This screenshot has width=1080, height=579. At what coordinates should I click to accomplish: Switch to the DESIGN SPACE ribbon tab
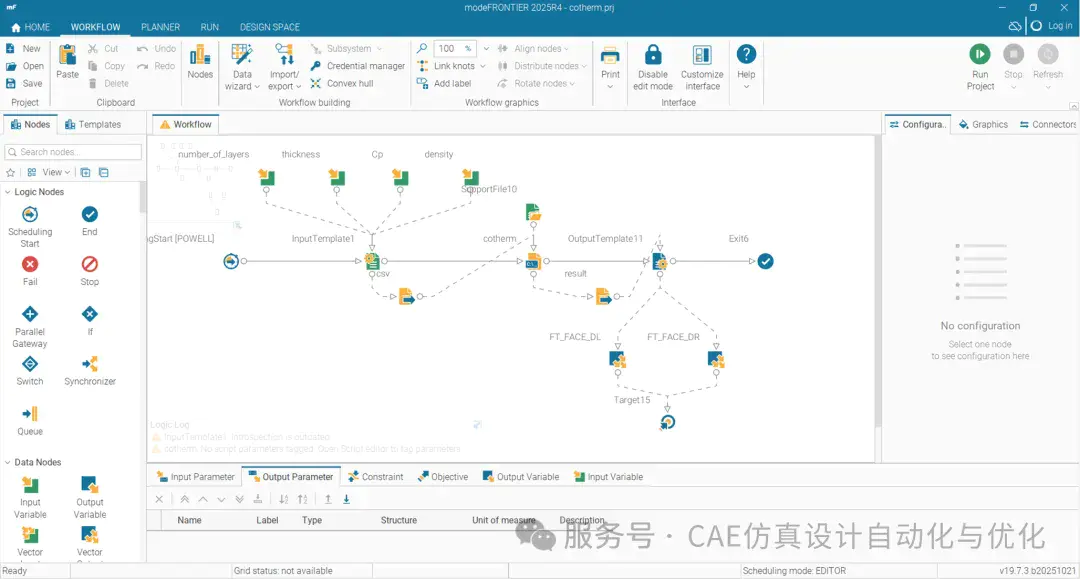(269, 27)
